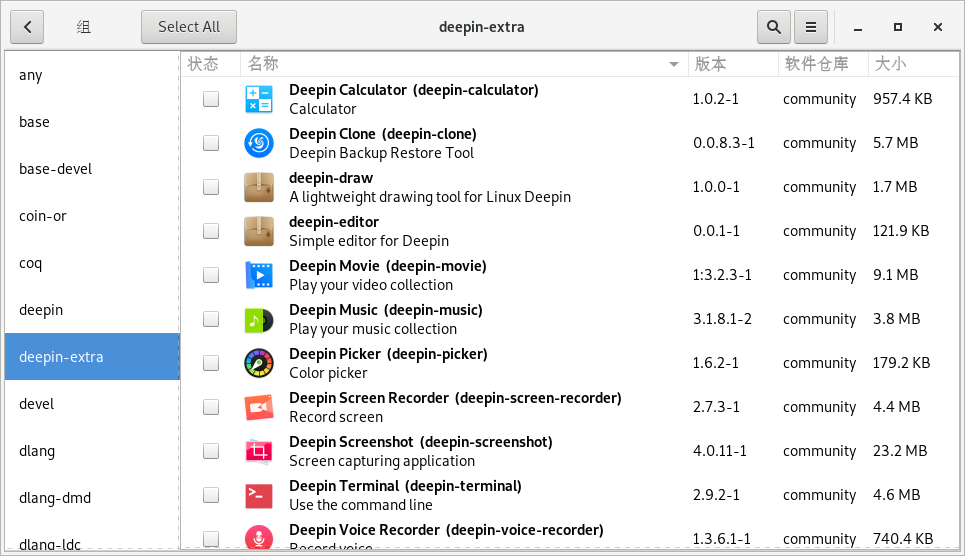Click the Deepin Voice Recorder microphone icon
Viewport: 965px width, 556px height.
pos(258,538)
